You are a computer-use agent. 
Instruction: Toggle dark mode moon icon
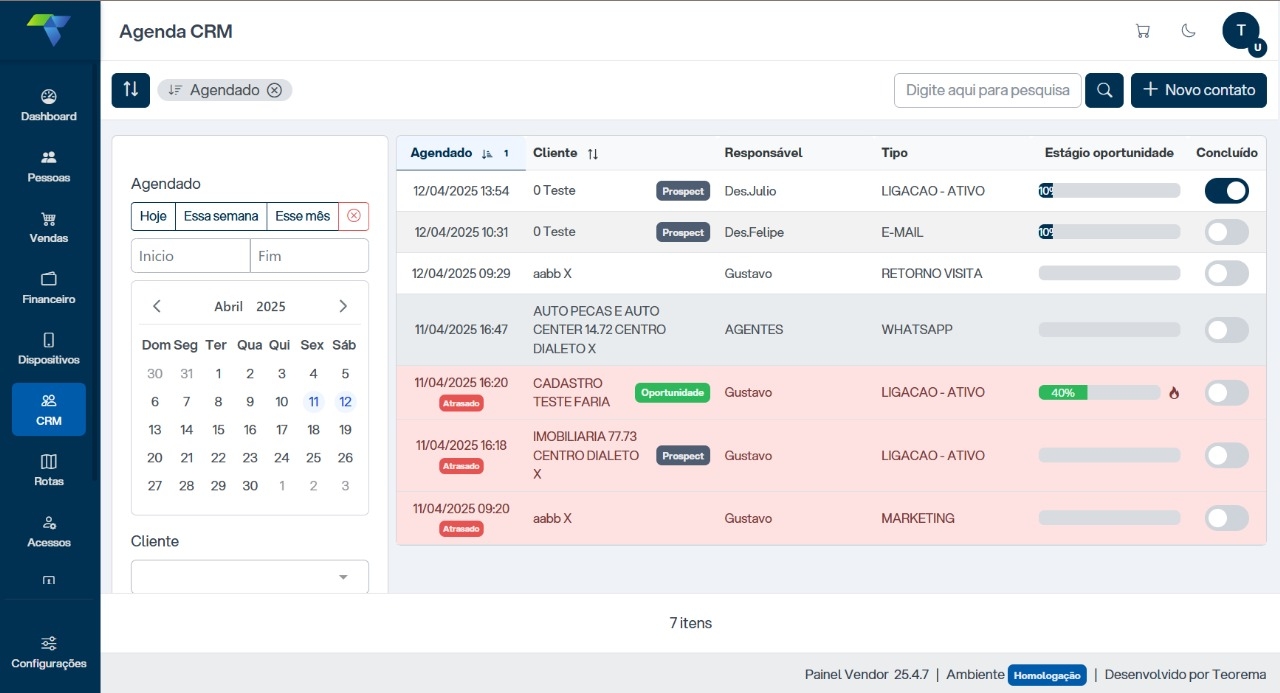coord(1189,31)
